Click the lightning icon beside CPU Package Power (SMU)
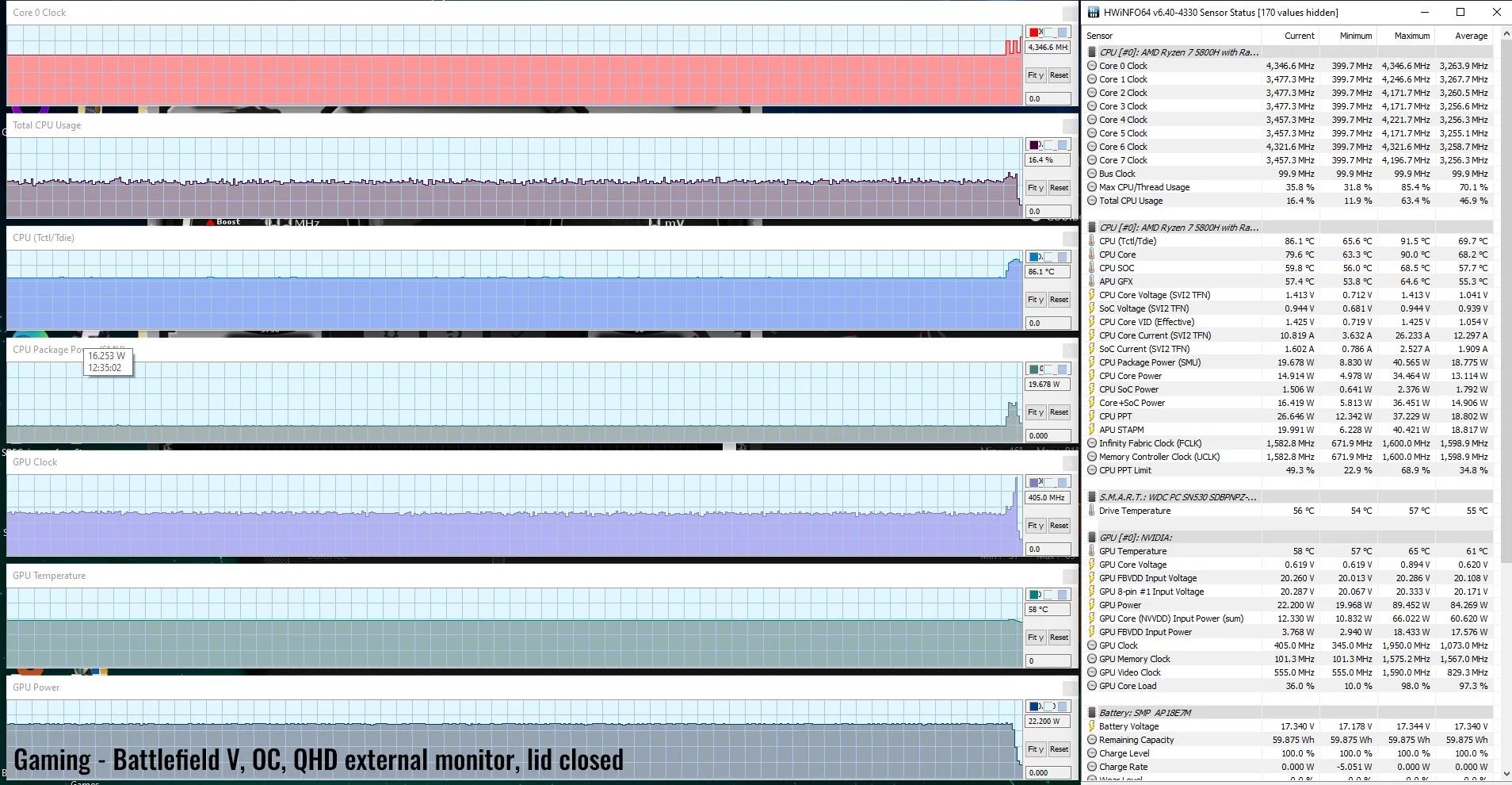This screenshot has height=785, width=1512. tap(1092, 362)
